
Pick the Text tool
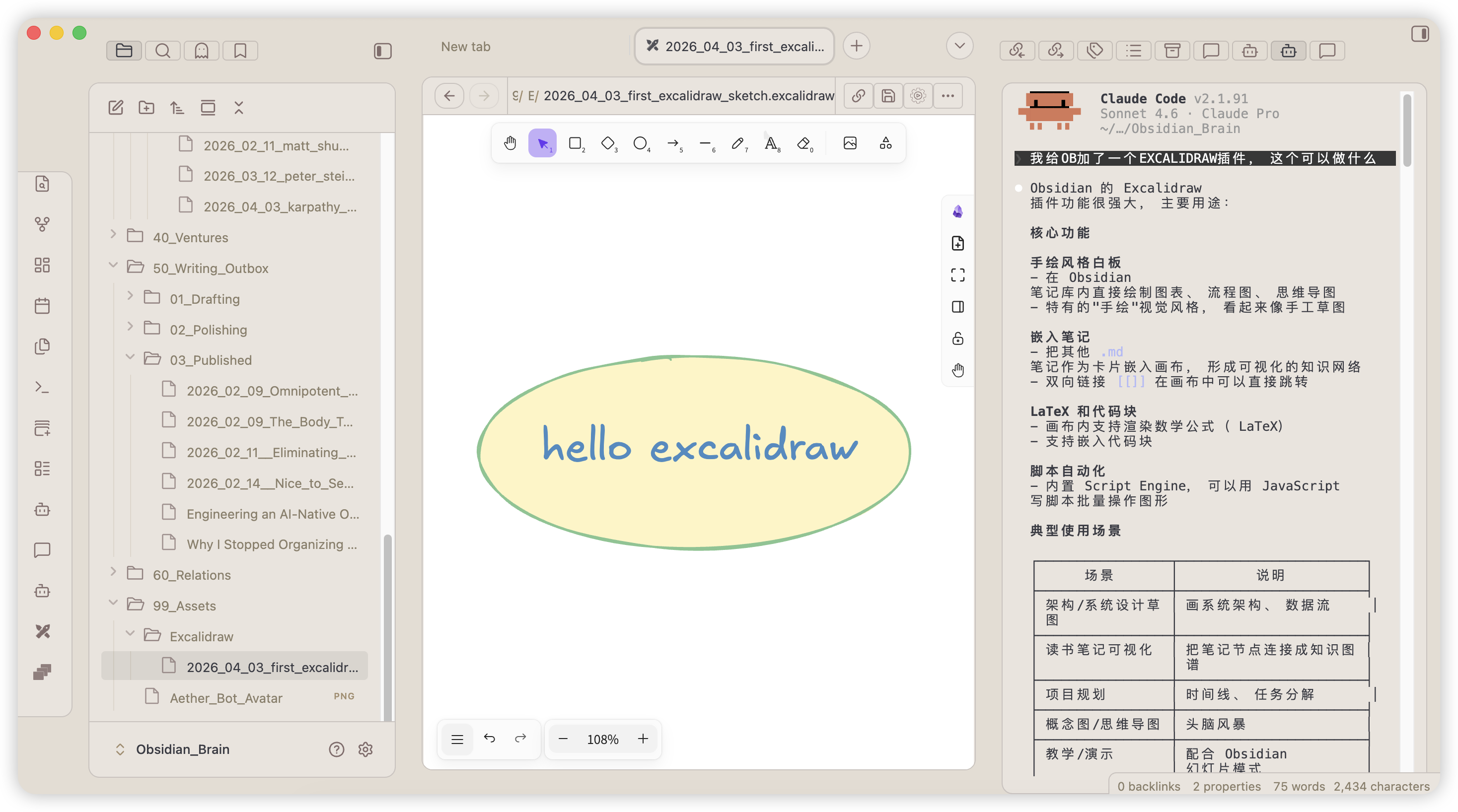pos(771,143)
